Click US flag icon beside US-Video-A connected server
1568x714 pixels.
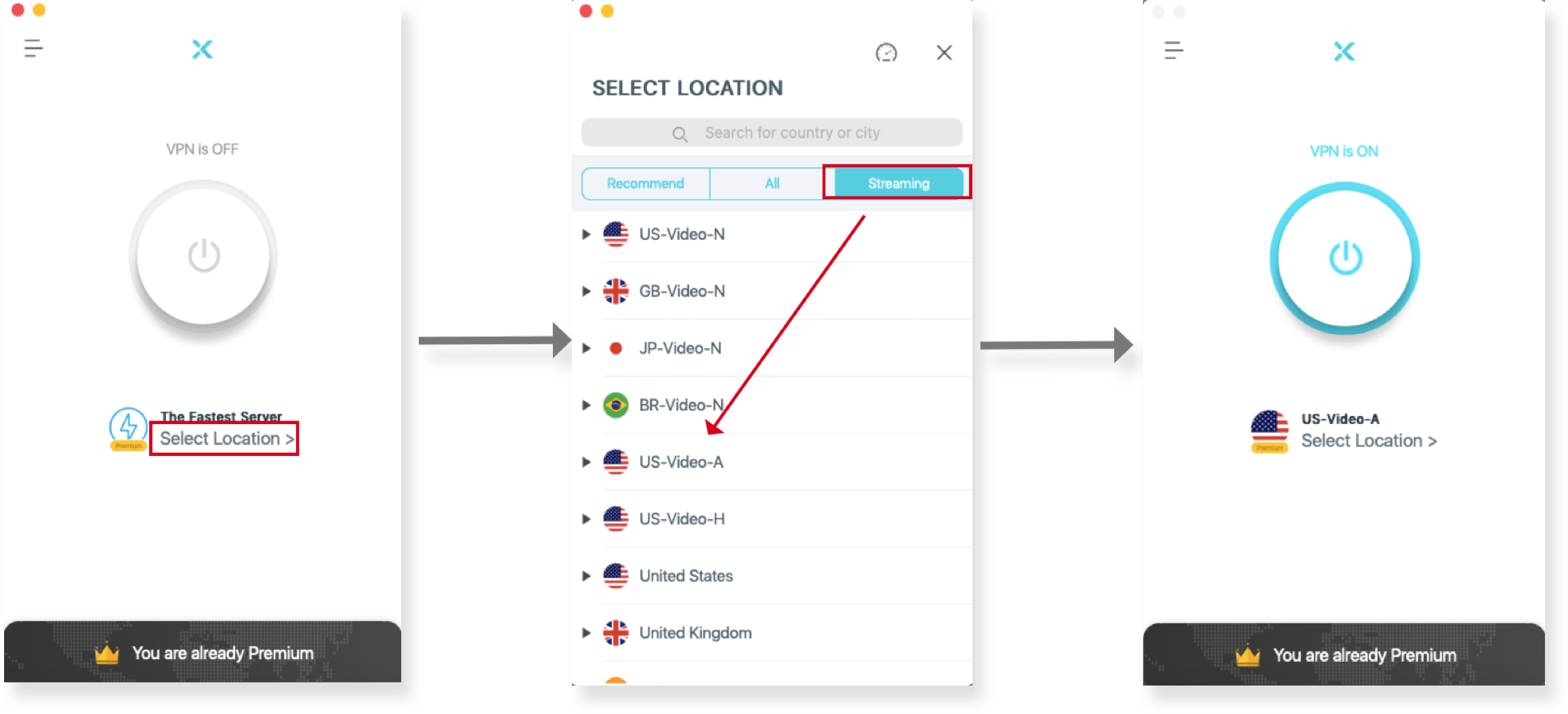tap(1269, 430)
